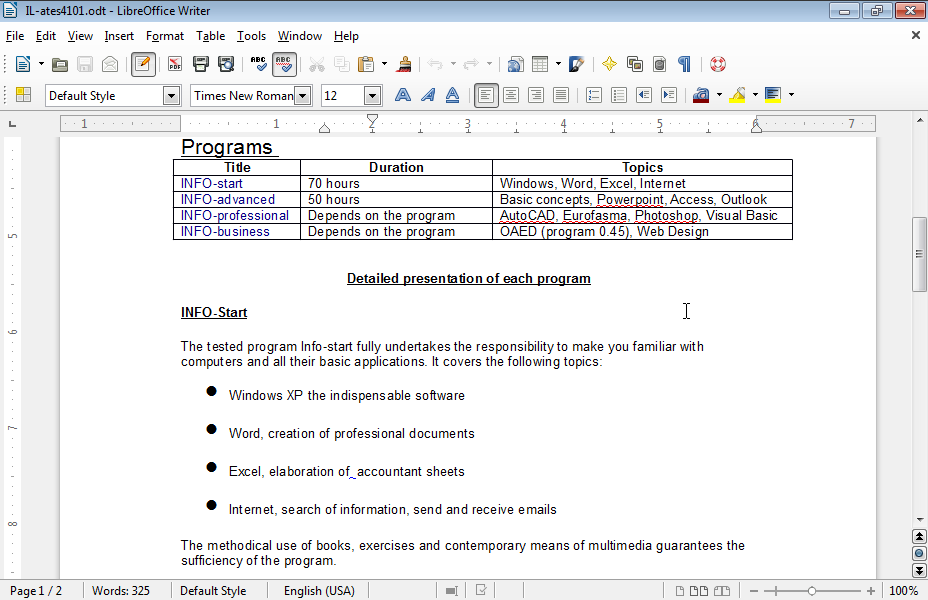Click the Print document icon

[x=201, y=64]
